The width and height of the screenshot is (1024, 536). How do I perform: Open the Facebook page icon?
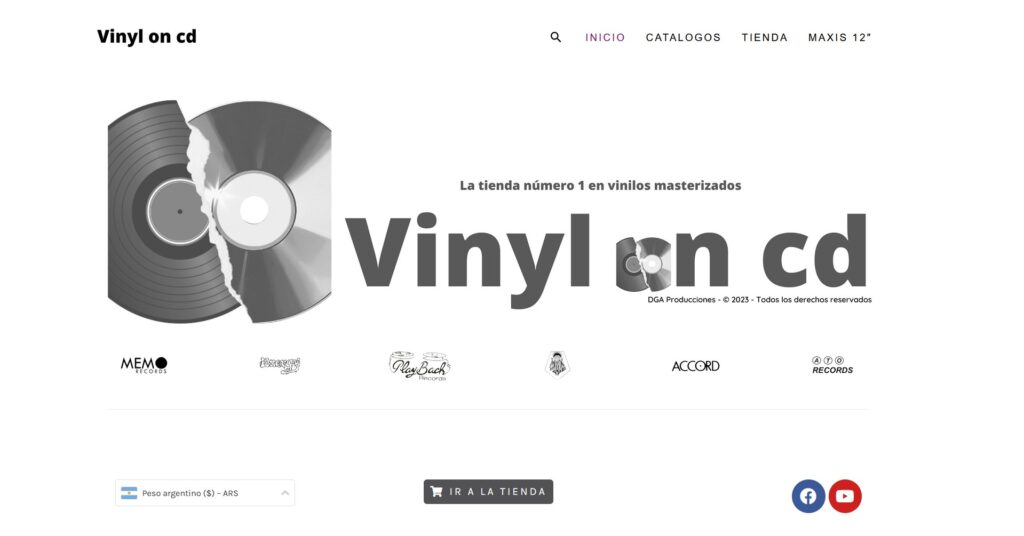(x=808, y=496)
